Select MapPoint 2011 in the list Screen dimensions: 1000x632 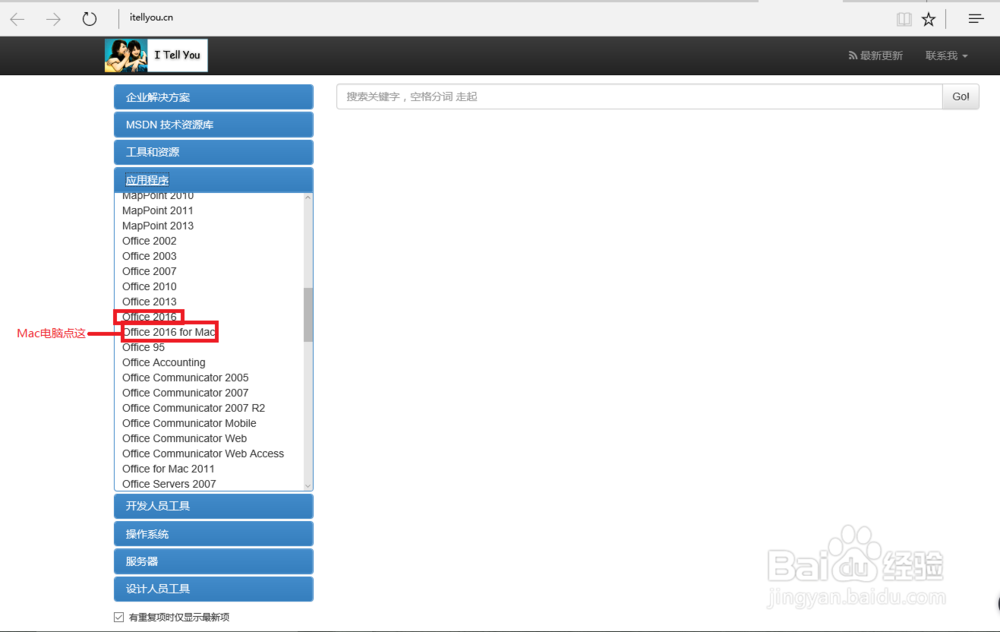point(158,210)
